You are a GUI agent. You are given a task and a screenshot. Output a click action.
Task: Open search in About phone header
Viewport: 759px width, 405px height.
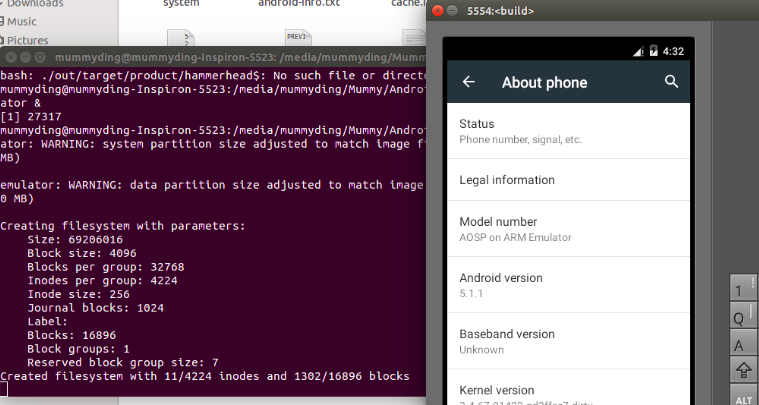point(671,81)
